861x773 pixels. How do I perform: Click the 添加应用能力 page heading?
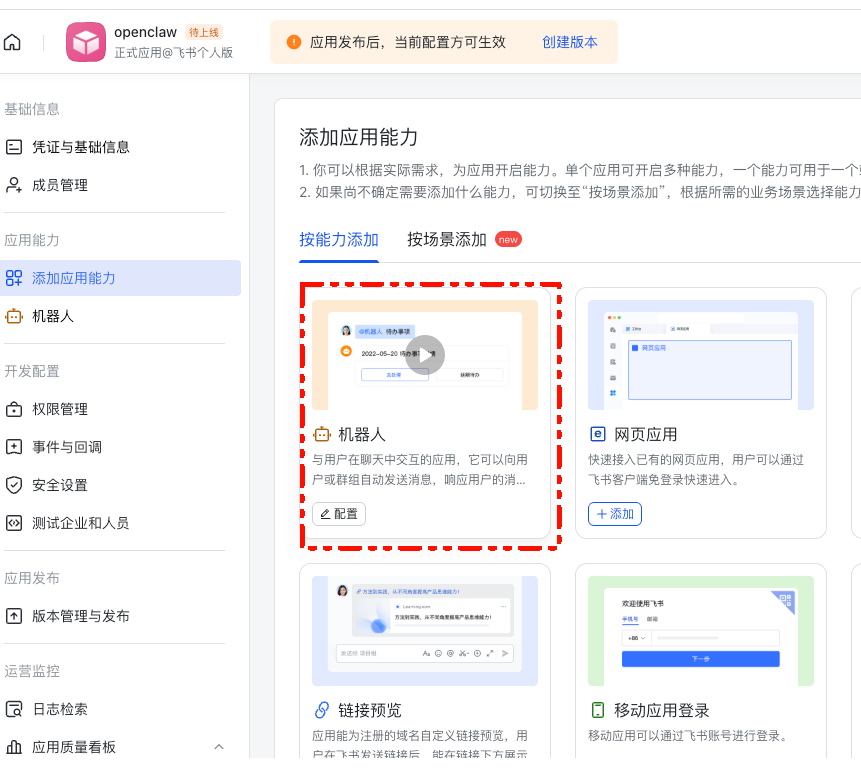tap(359, 137)
